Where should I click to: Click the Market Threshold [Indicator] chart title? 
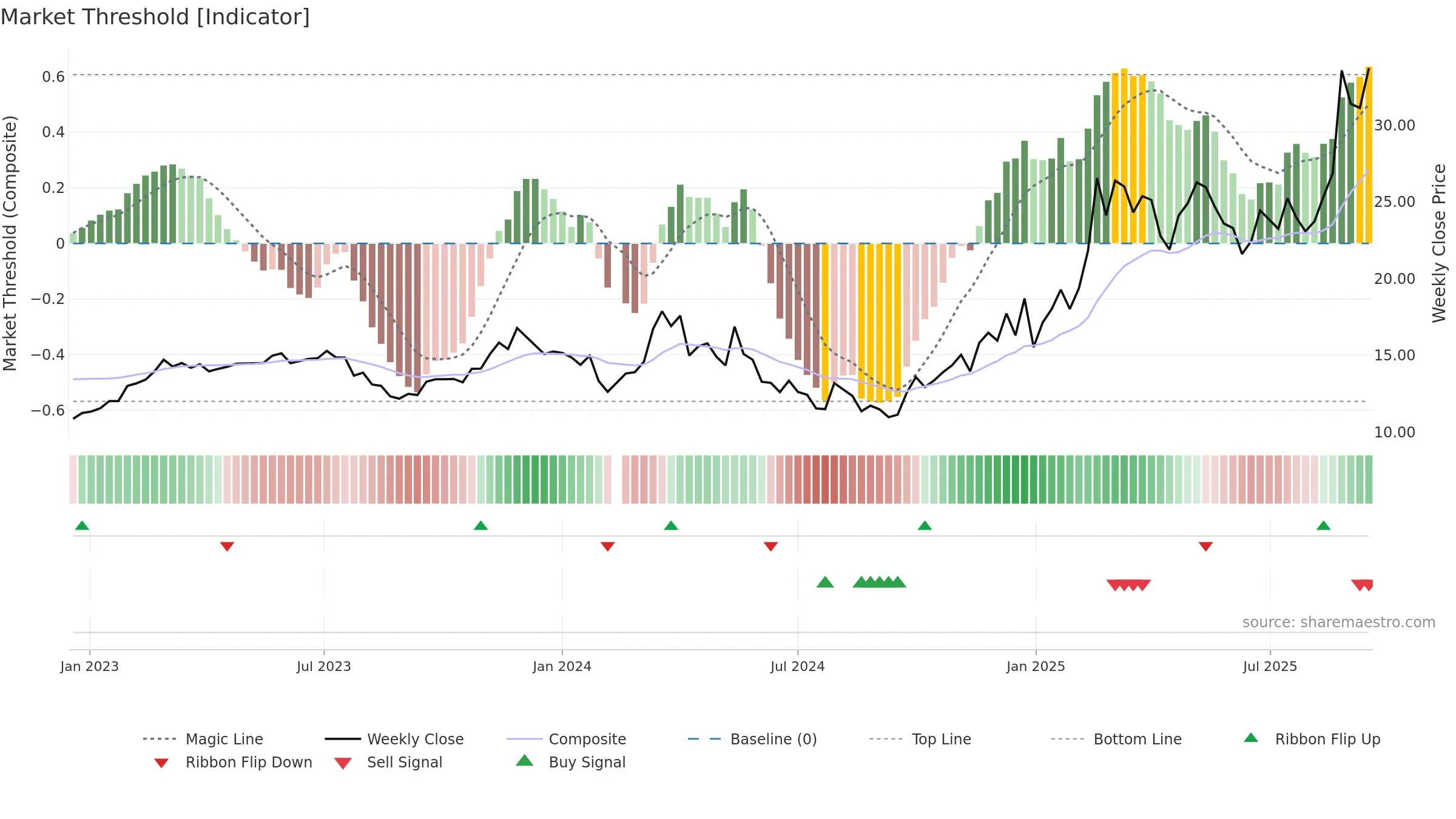pyautogui.click(x=155, y=17)
